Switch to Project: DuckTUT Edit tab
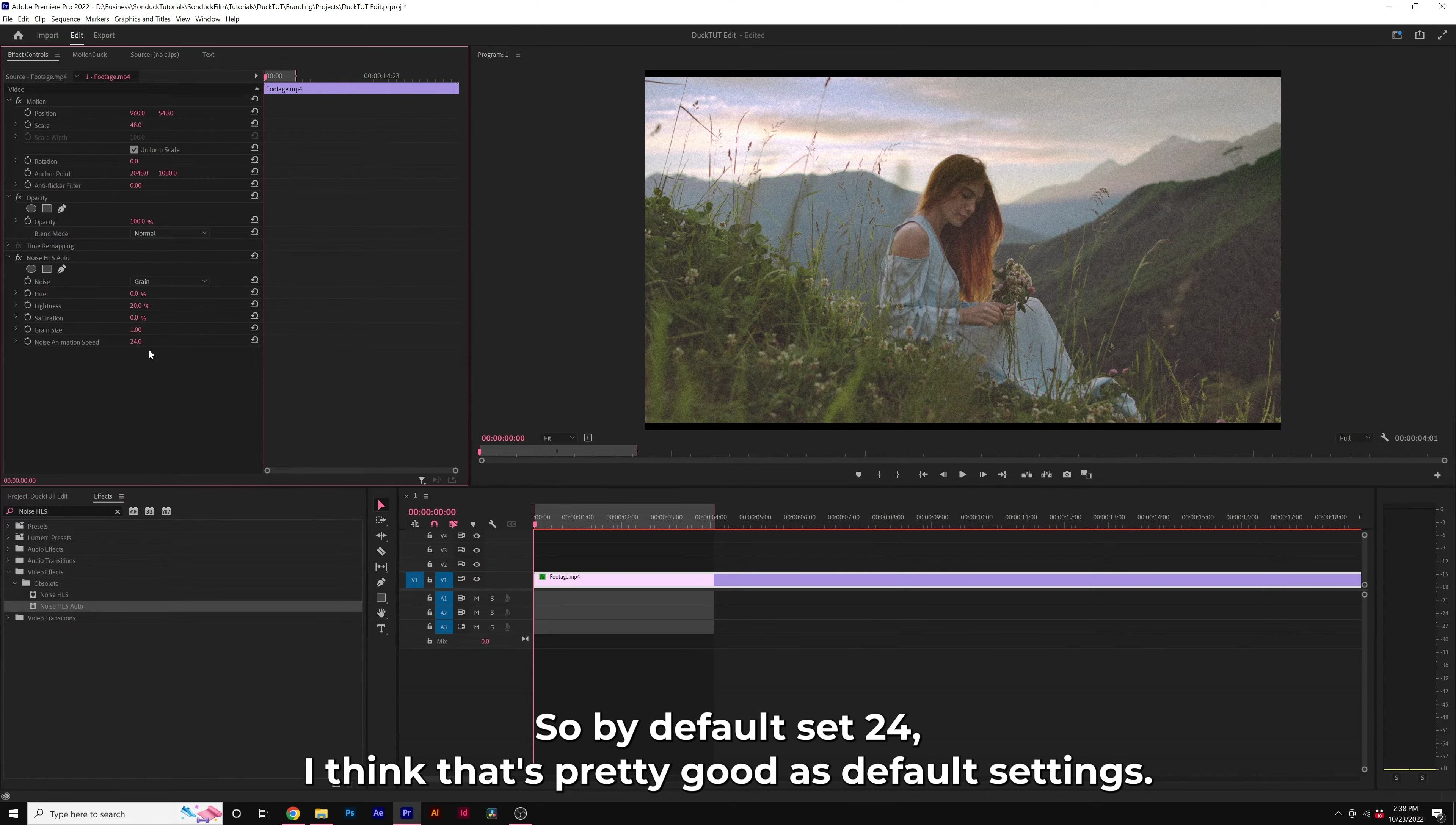The image size is (1456, 825). 38,496
